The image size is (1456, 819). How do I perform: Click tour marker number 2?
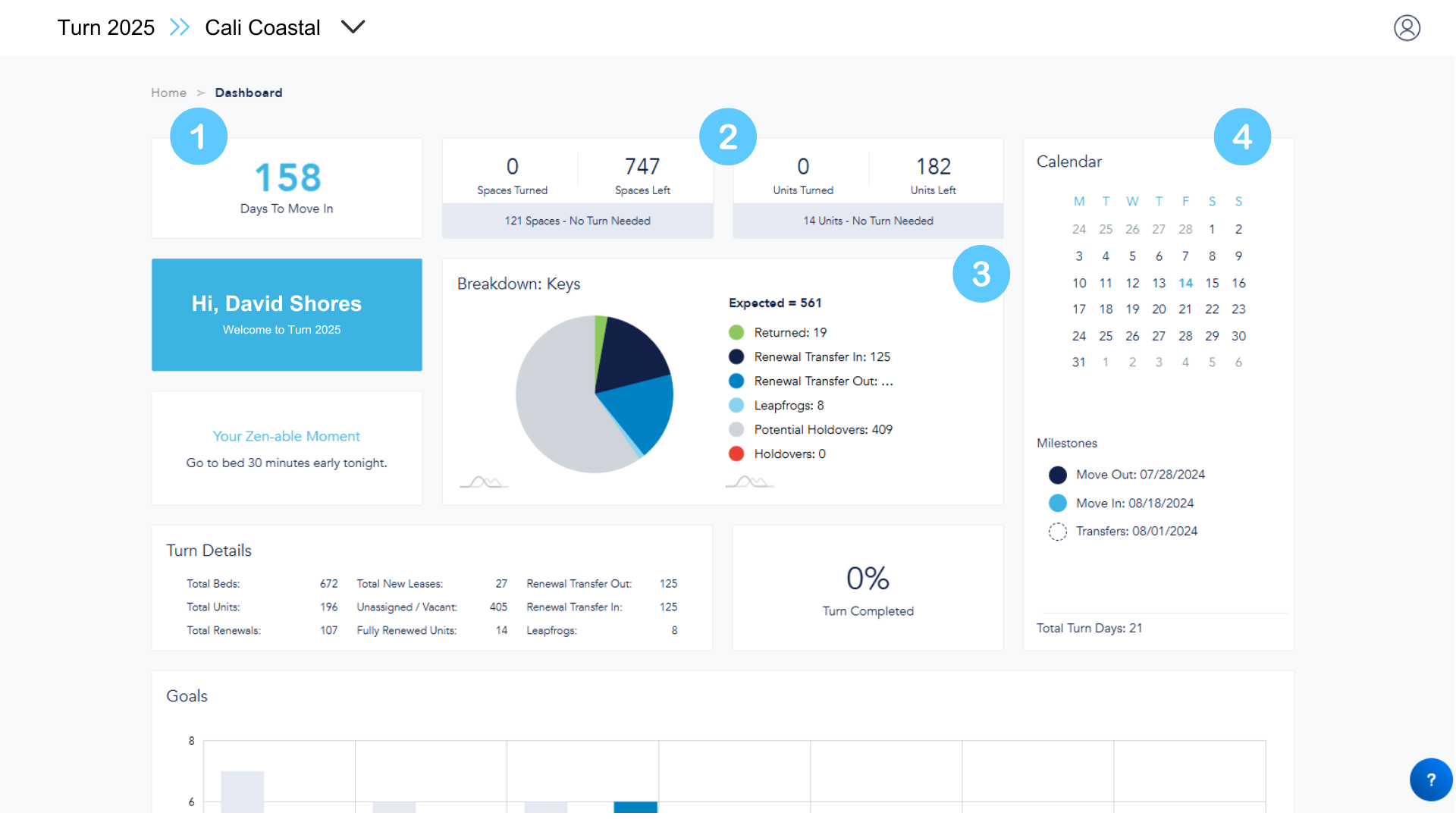tap(727, 136)
